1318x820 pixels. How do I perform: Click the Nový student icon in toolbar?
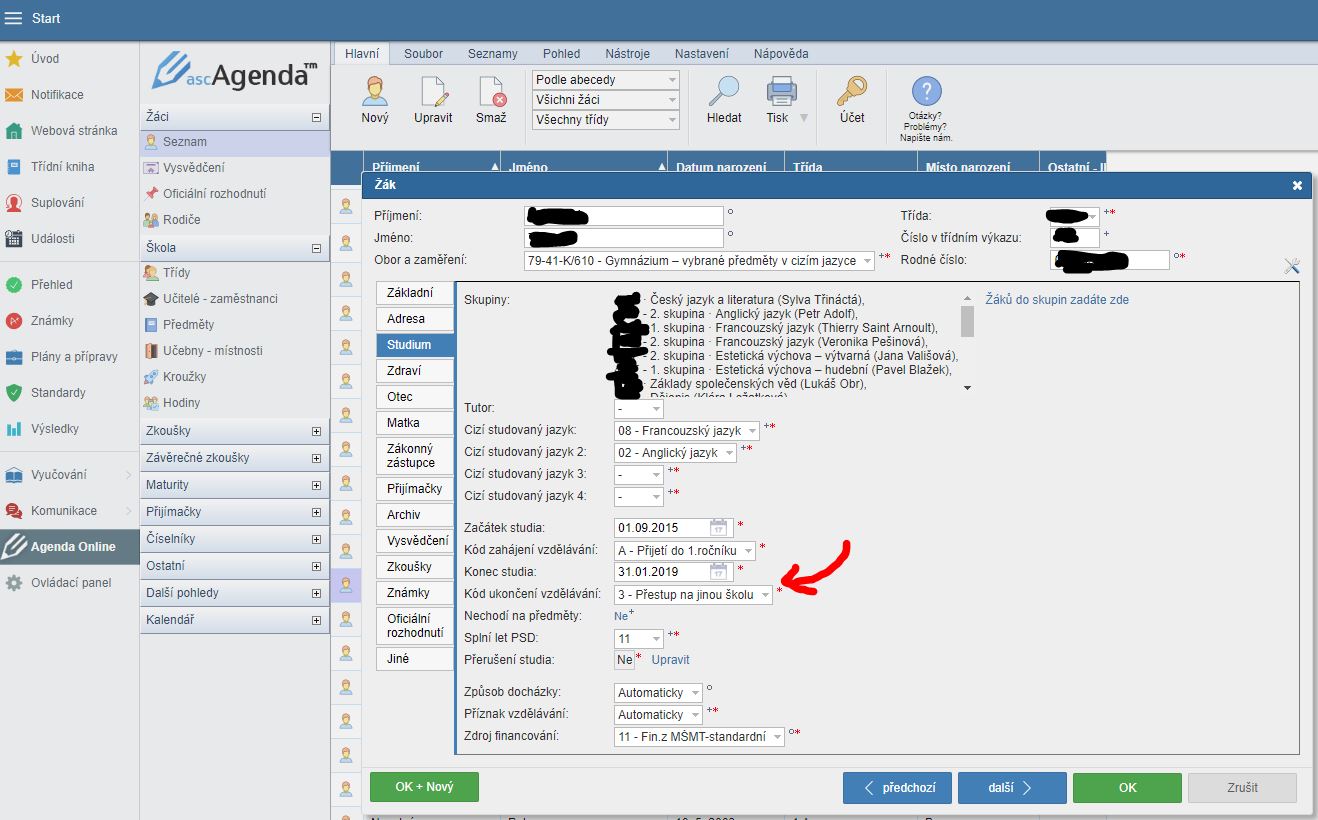(x=375, y=92)
